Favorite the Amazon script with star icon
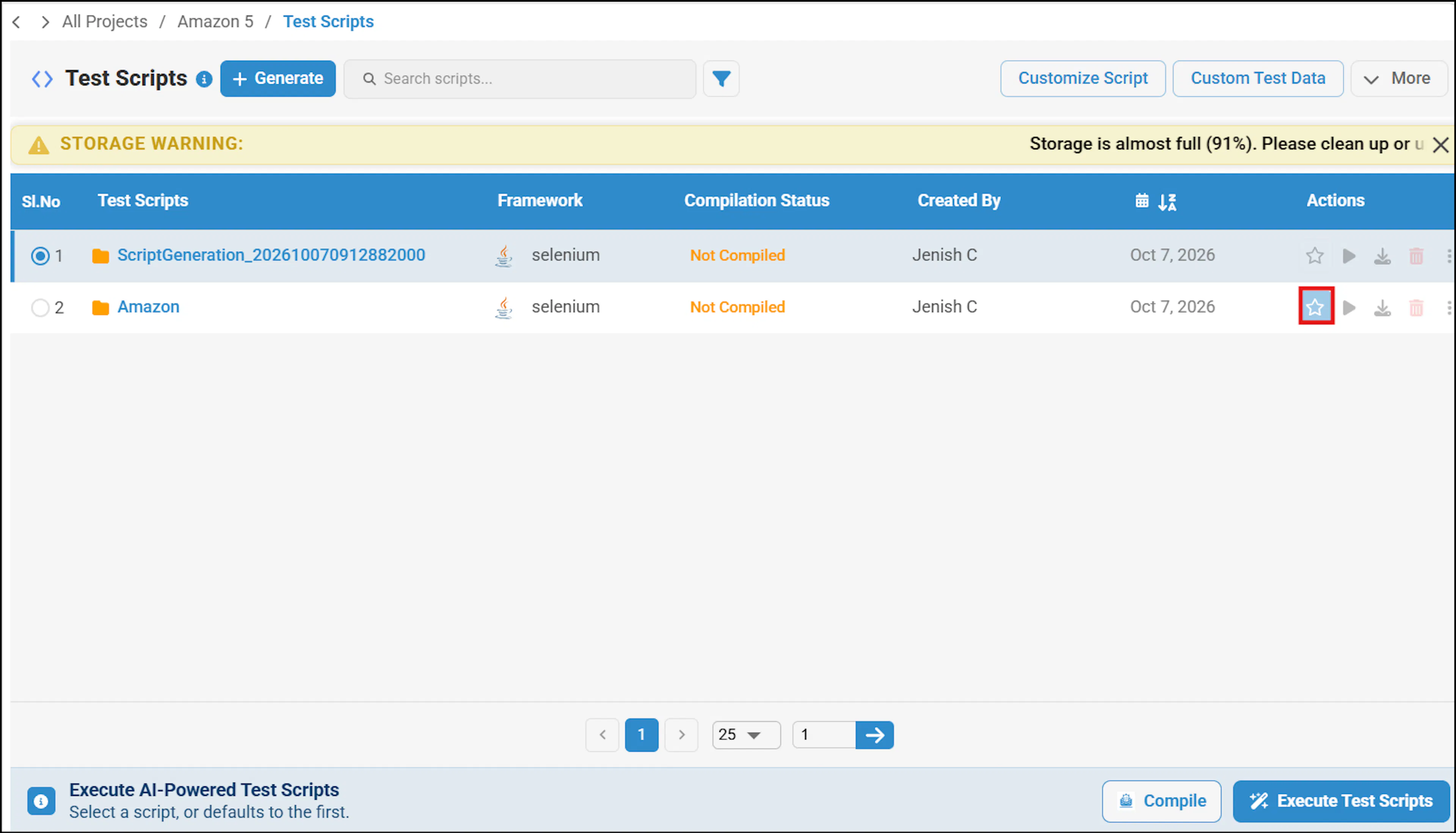The height and width of the screenshot is (833, 1456). (x=1315, y=307)
